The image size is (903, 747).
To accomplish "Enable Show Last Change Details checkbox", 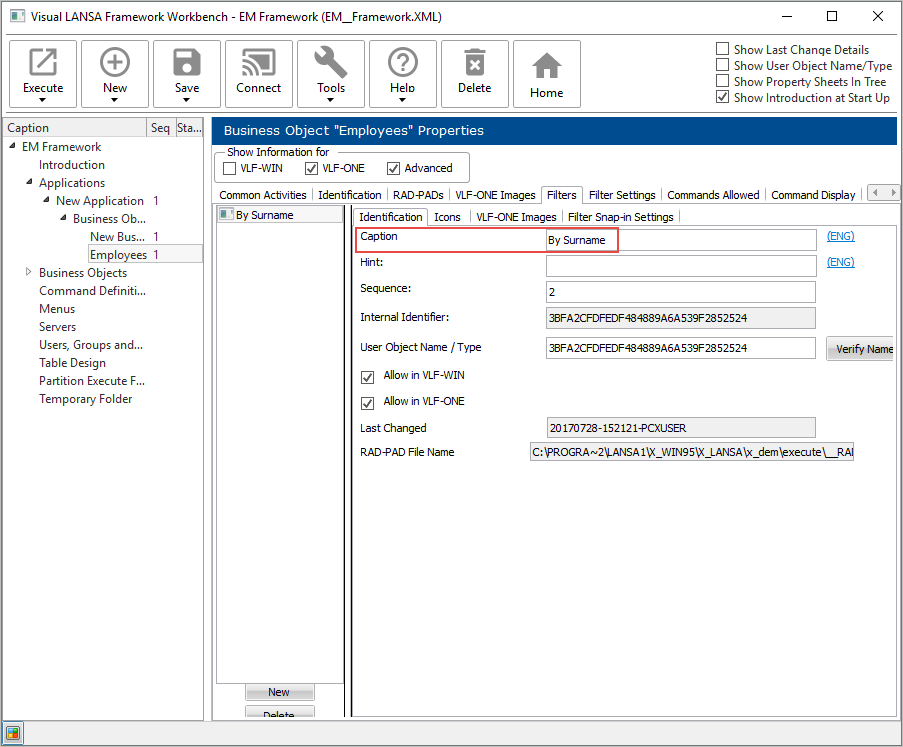I will point(723,49).
